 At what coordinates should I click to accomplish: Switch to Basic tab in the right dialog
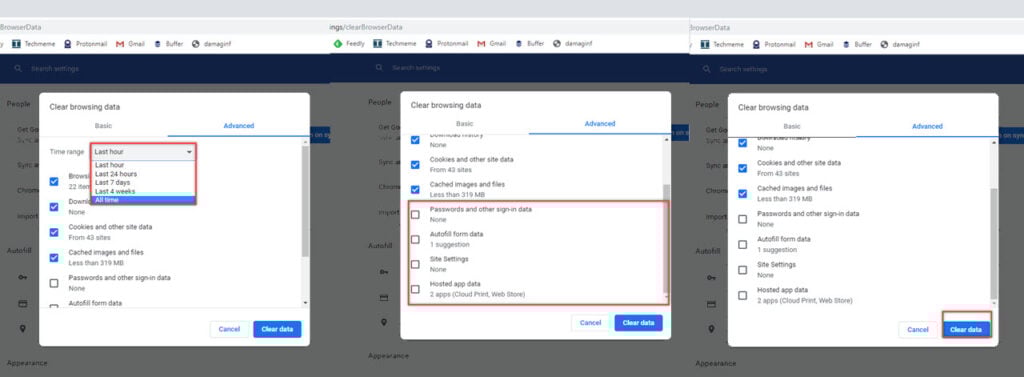pos(792,126)
